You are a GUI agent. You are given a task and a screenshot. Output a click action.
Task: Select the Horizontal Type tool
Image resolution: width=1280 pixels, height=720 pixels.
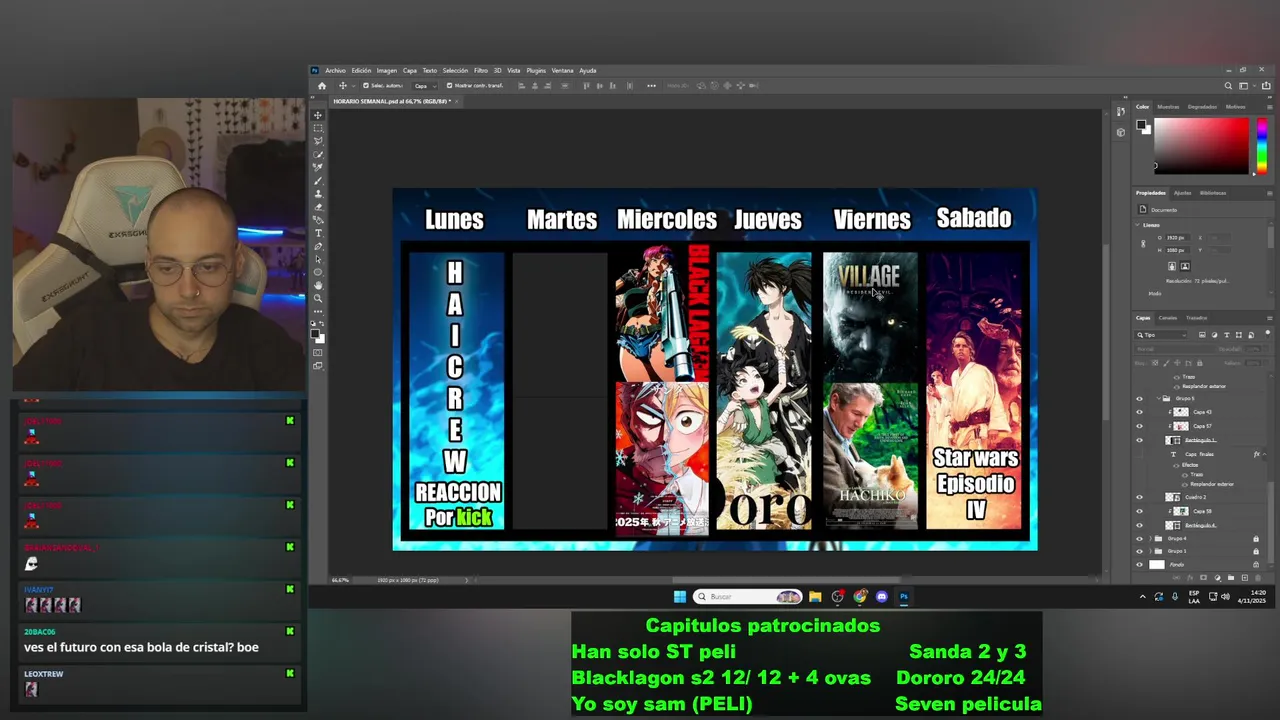[x=318, y=233]
